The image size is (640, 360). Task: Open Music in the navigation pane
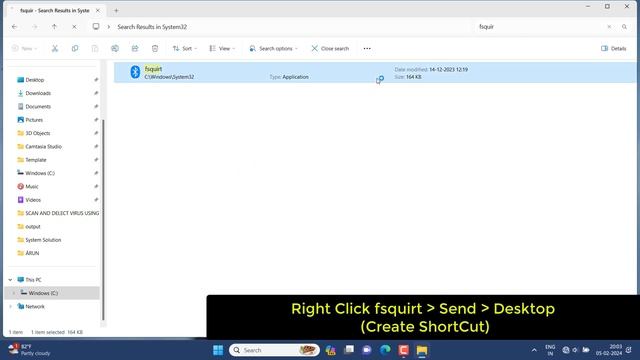pos(31,187)
